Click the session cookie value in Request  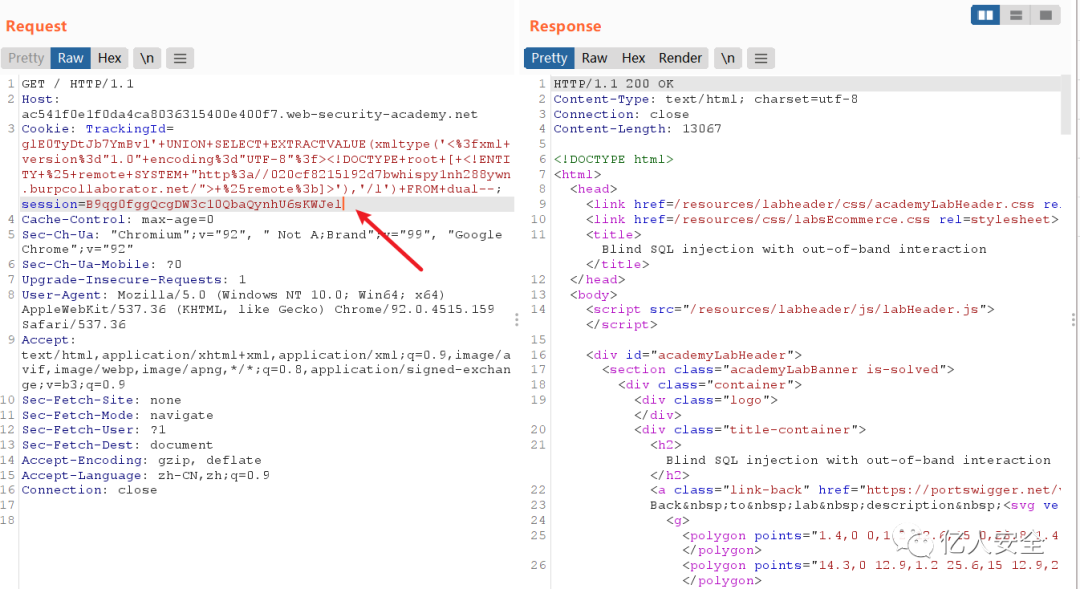pos(214,205)
